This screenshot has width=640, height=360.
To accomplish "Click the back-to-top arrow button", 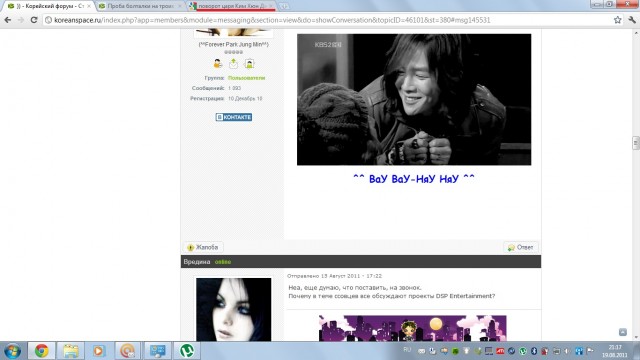I will [622, 332].
